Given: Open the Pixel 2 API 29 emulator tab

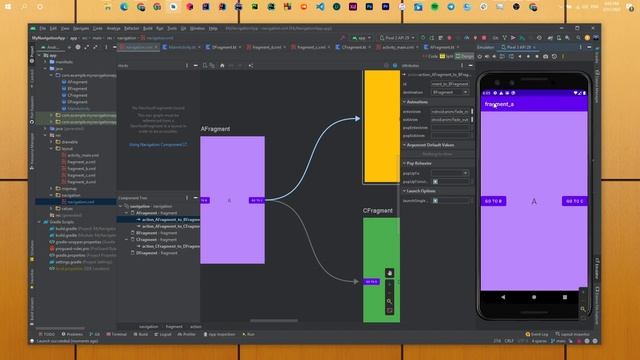Looking at the screenshot, I should [x=518, y=47].
